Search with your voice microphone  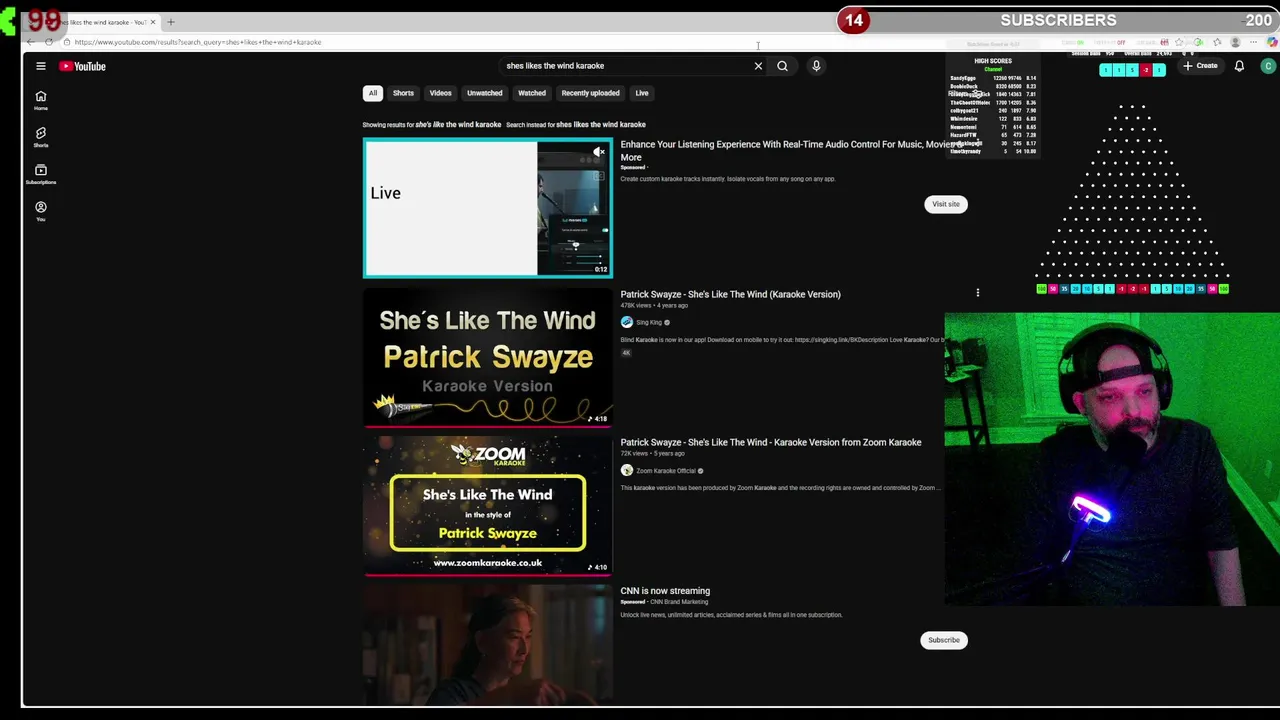pos(816,66)
